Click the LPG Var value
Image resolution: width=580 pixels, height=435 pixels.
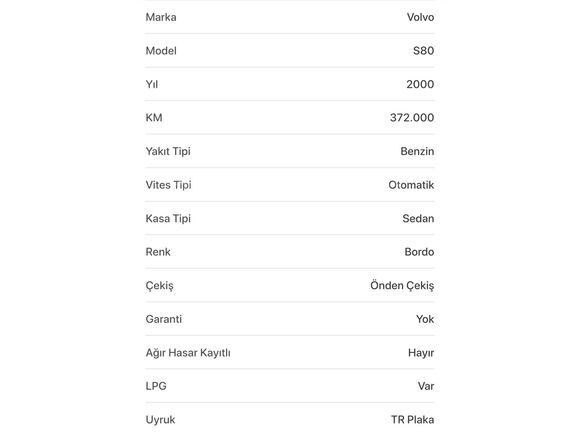(x=426, y=386)
